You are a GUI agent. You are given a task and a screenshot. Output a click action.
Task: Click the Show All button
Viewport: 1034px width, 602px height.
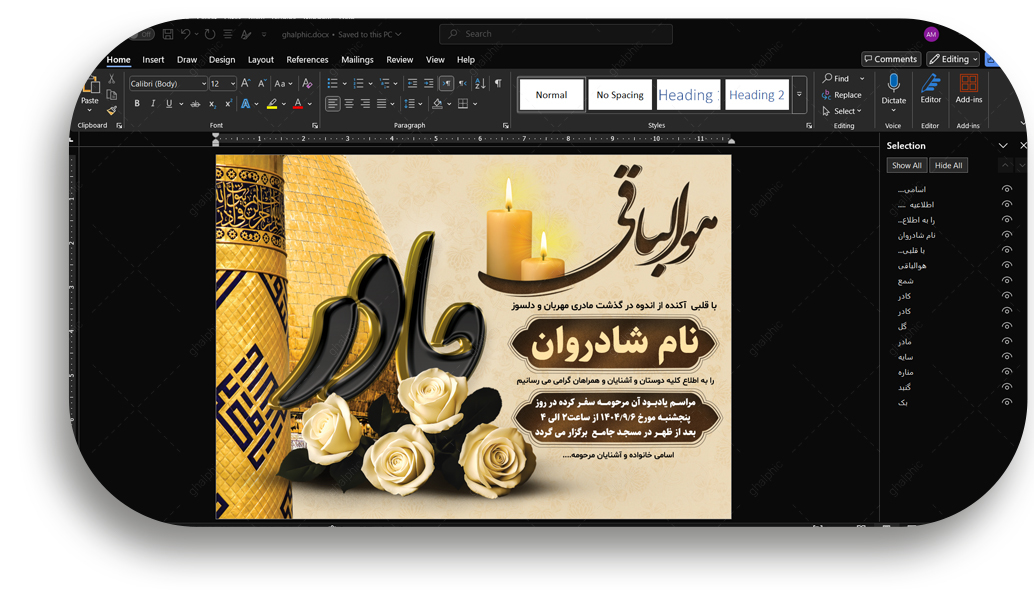point(907,165)
